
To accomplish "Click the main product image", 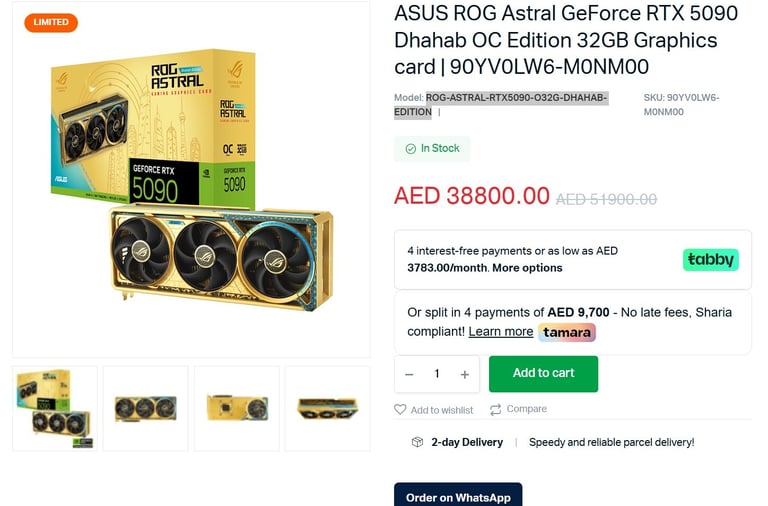I will (191, 179).
